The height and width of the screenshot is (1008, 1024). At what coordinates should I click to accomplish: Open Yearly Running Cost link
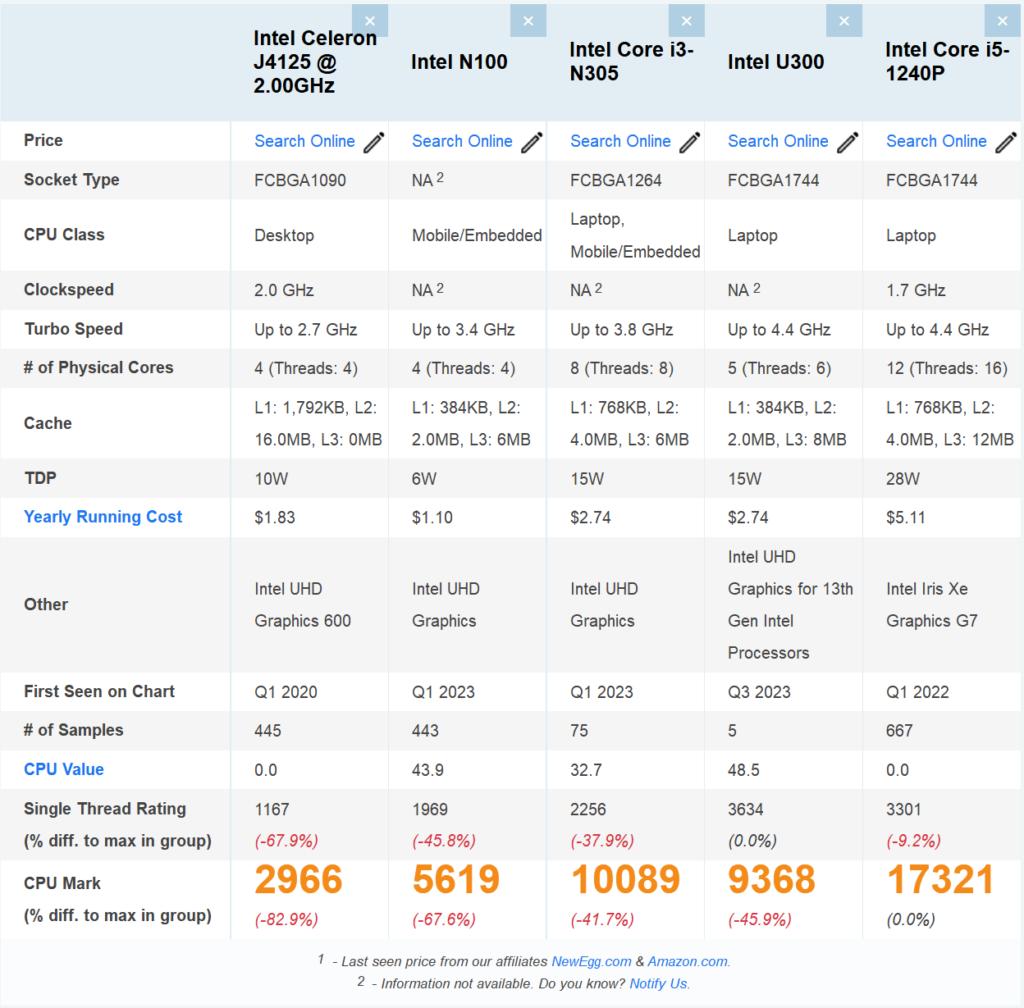(x=103, y=517)
